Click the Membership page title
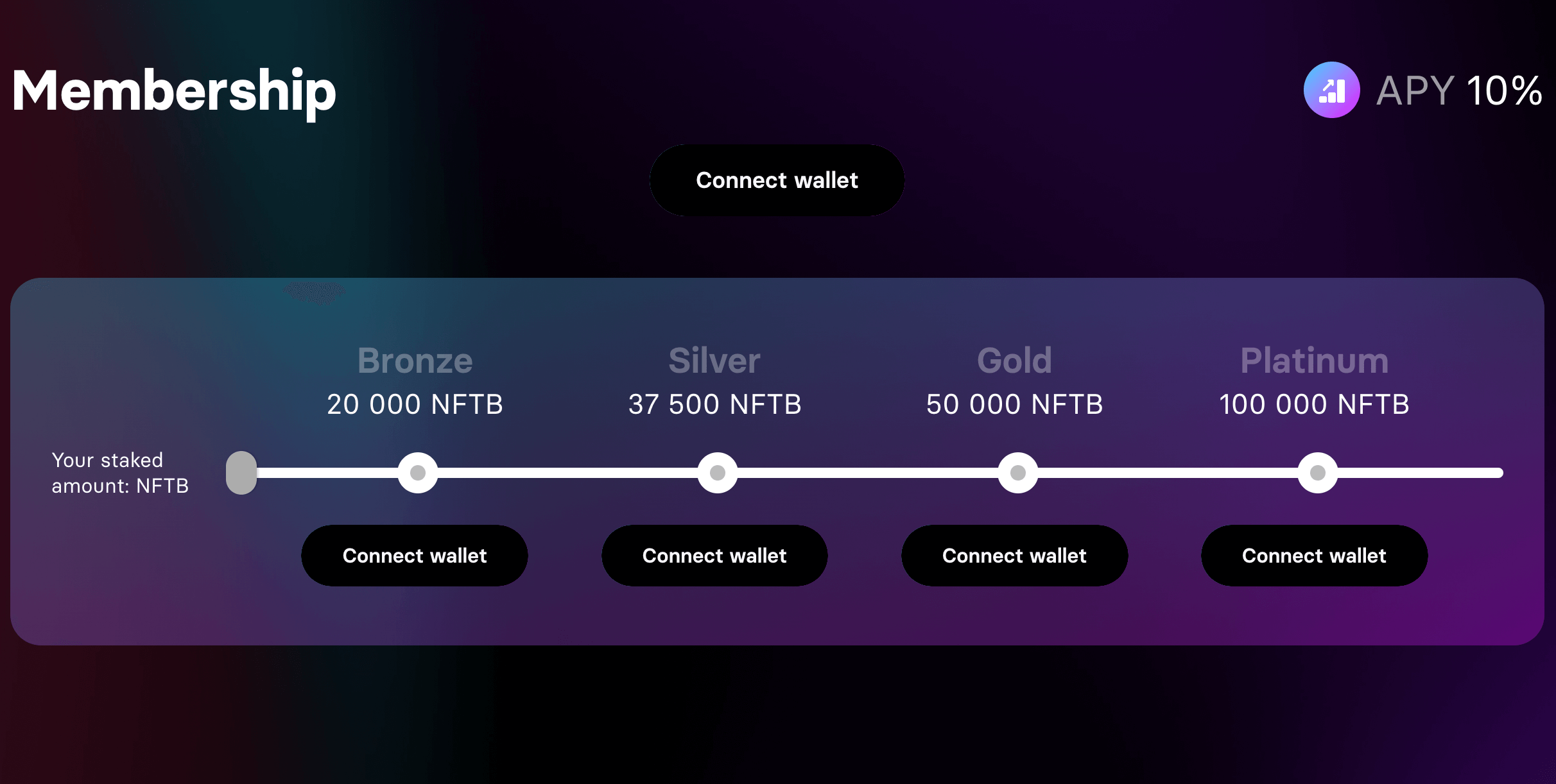The width and height of the screenshot is (1556, 784). pos(174,92)
